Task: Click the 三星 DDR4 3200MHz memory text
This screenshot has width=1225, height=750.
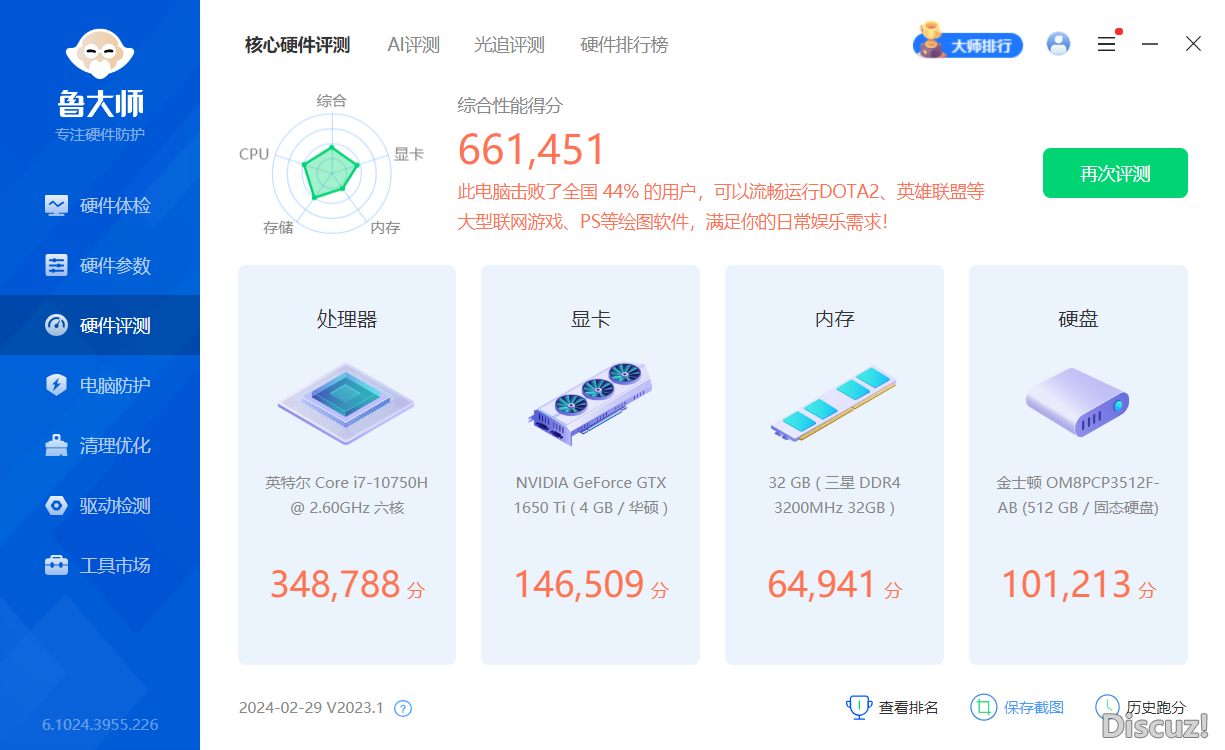Action: 835,495
